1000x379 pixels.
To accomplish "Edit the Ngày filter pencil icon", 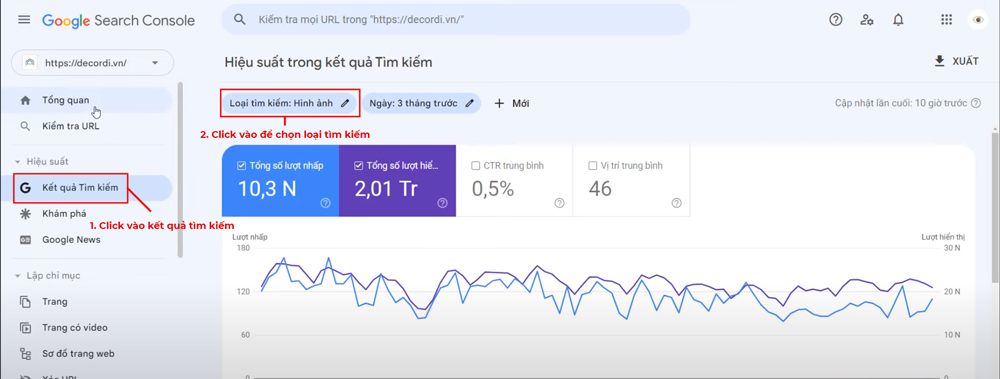I will tap(469, 103).
